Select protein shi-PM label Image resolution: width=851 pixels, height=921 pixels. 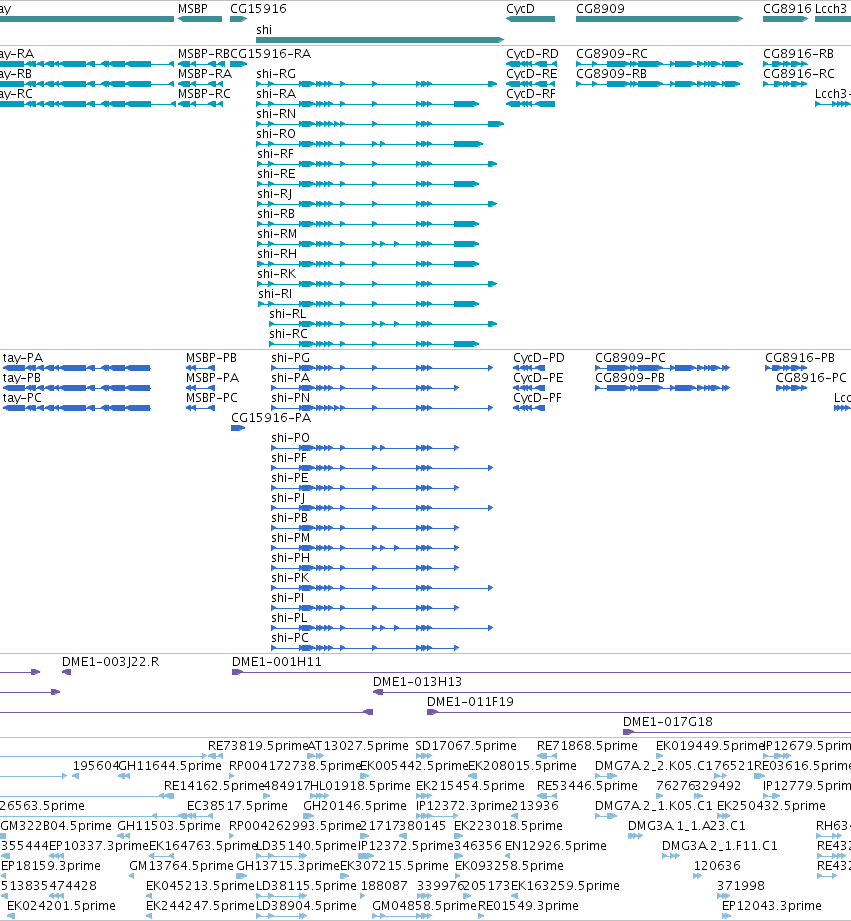pyautogui.click(x=291, y=538)
